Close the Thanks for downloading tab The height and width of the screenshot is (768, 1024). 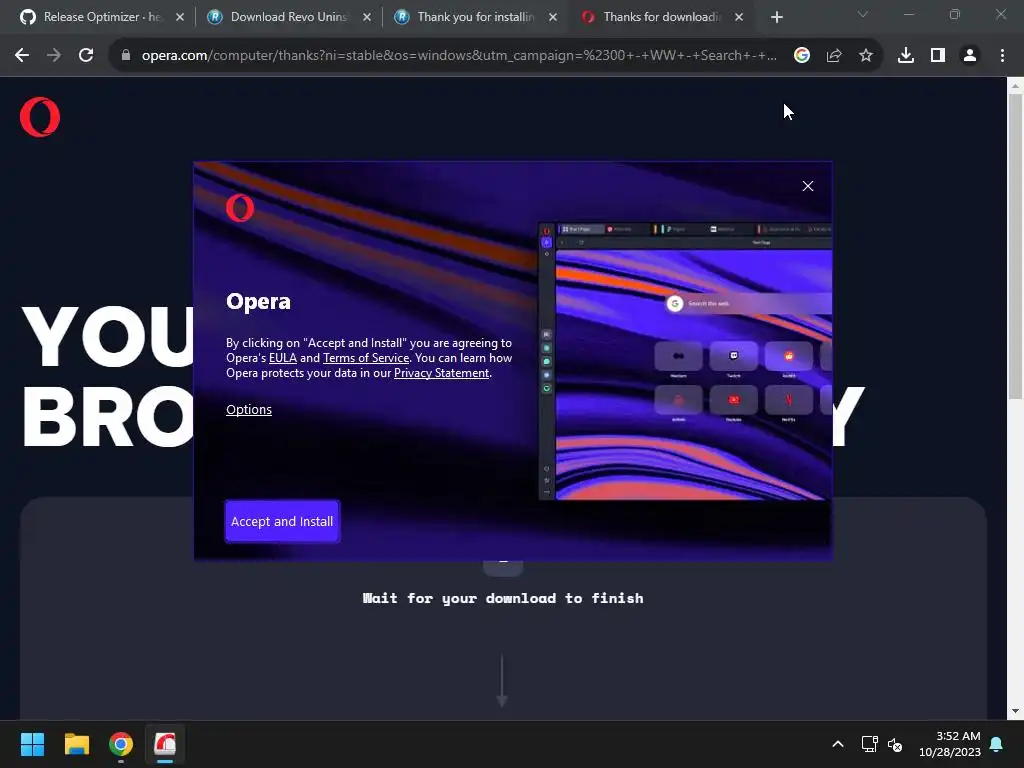[739, 17]
